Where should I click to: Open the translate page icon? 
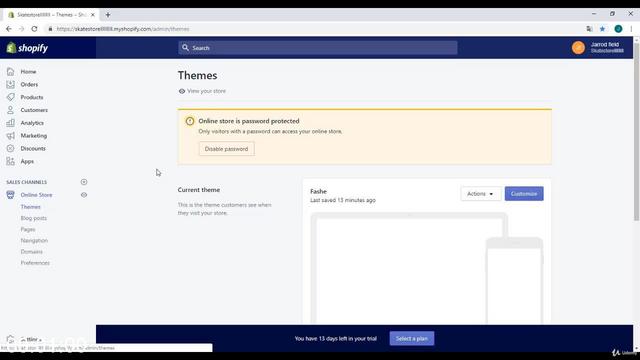[589, 29]
